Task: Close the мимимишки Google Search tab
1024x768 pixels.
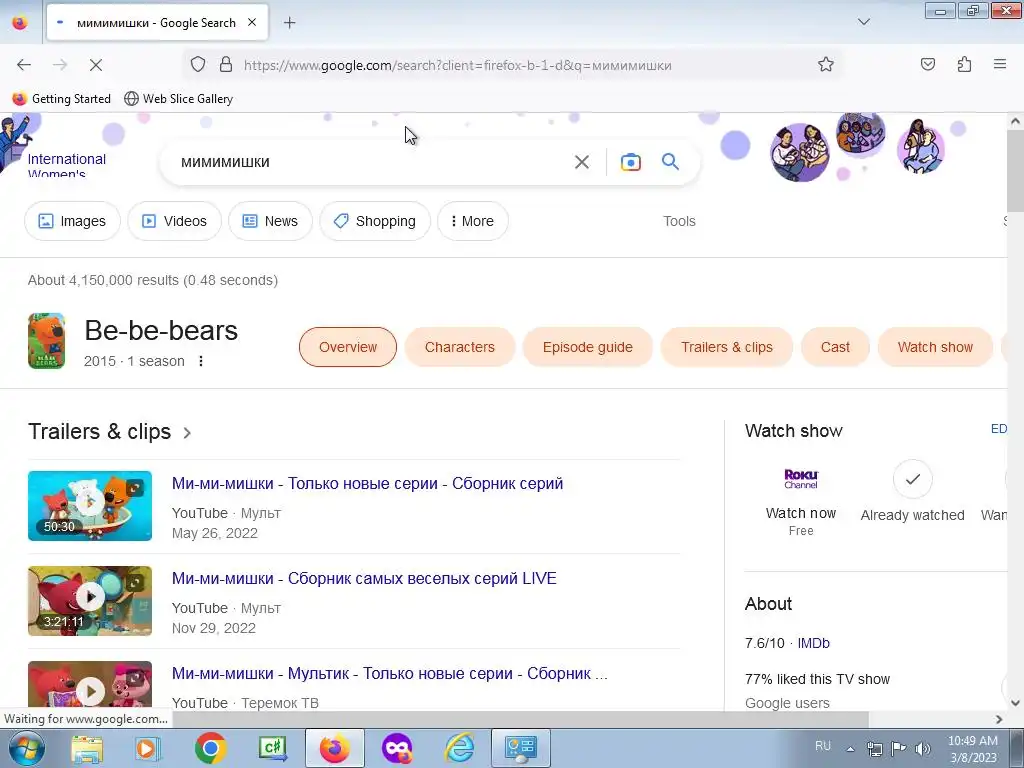Action: coord(252,23)
